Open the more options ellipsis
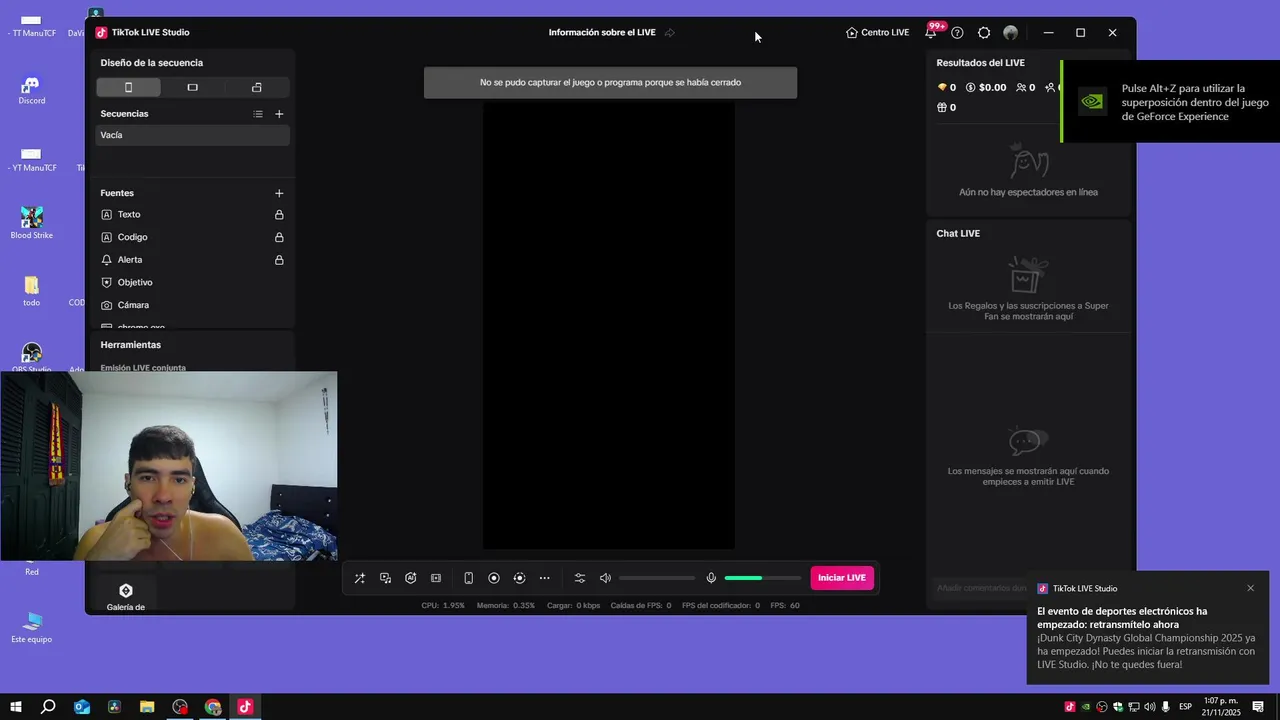The image size is (1280, 720). pos(545,578)
